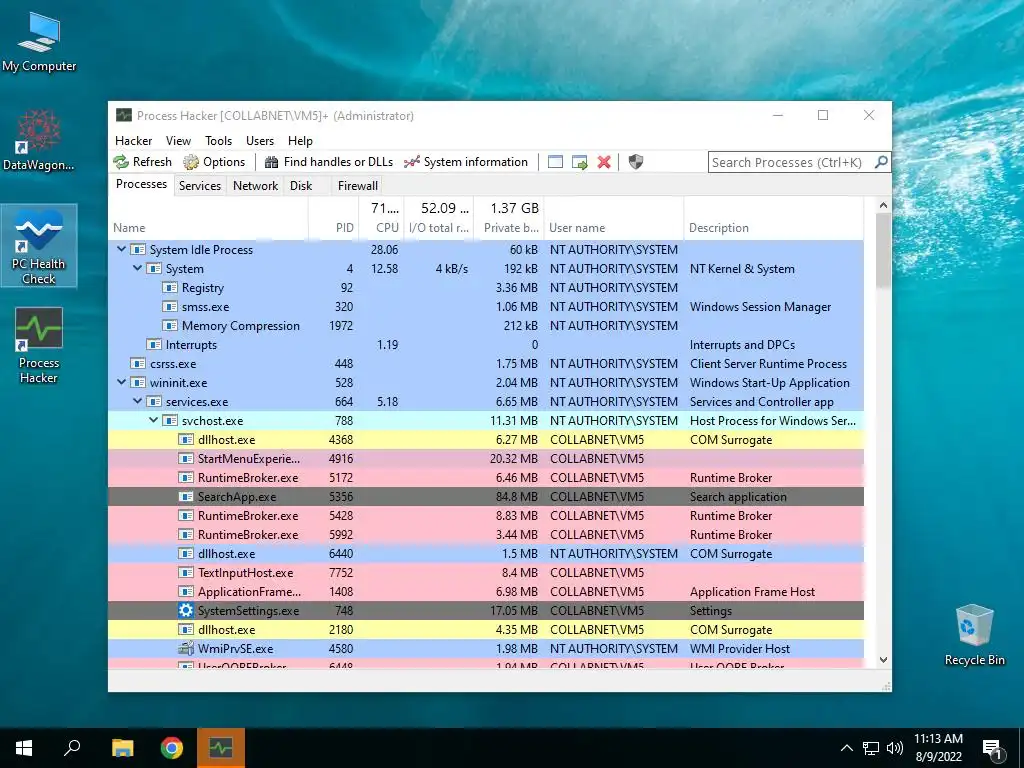Click the Refresh toolbar button
The image size is (1024, 768).
pos(142,162)
